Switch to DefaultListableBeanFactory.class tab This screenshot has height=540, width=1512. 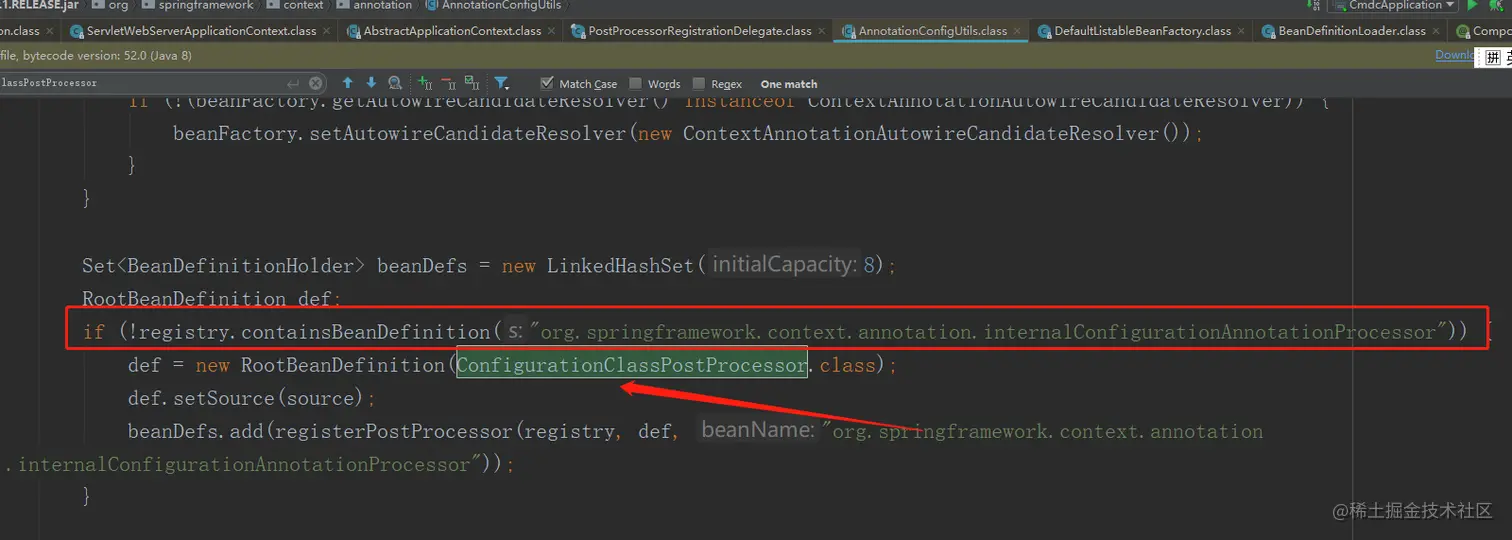point(1142,31)
